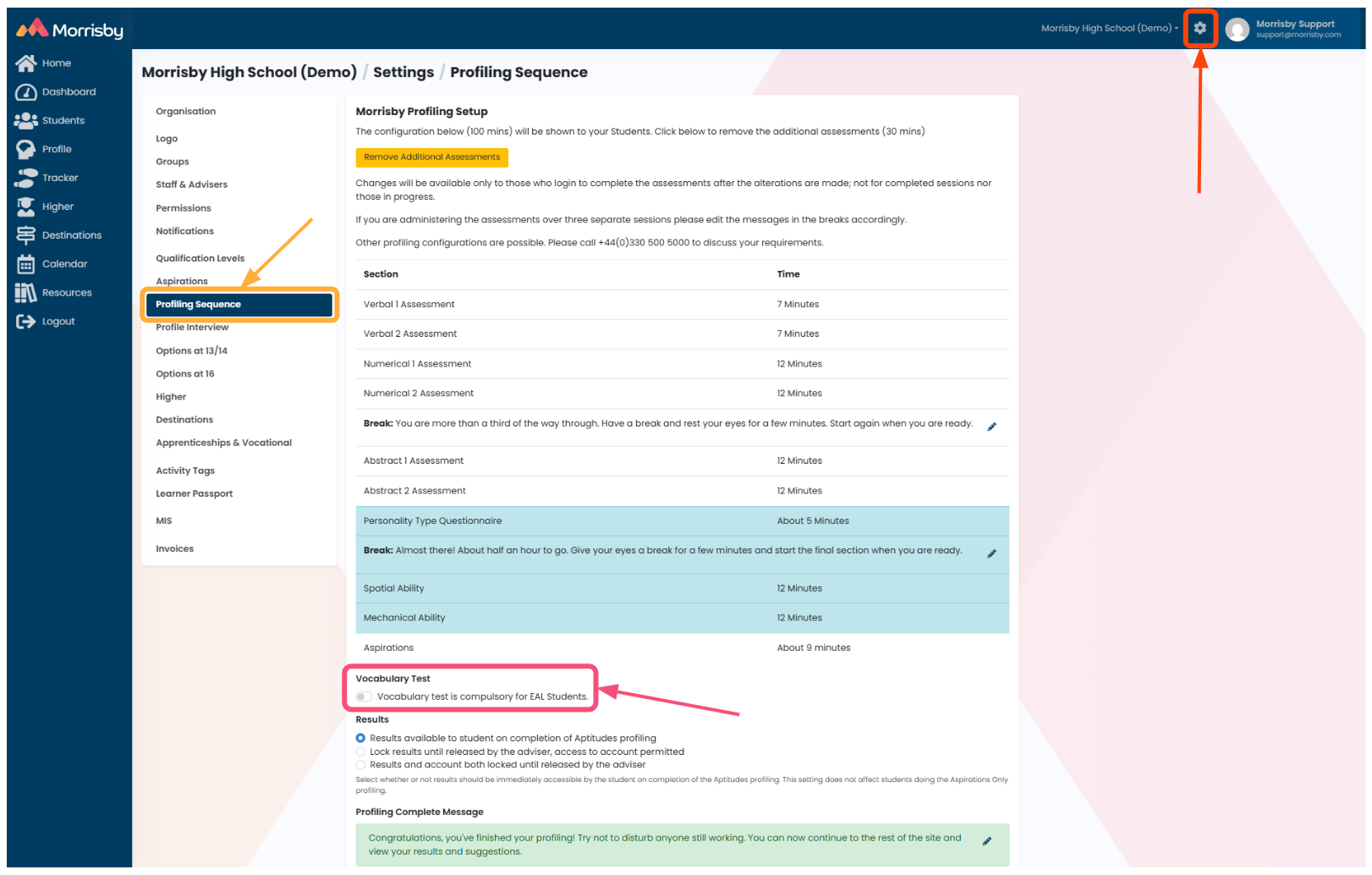Click the Calendar icon in sidebar

pyautogui.click(x=25, y=265)
